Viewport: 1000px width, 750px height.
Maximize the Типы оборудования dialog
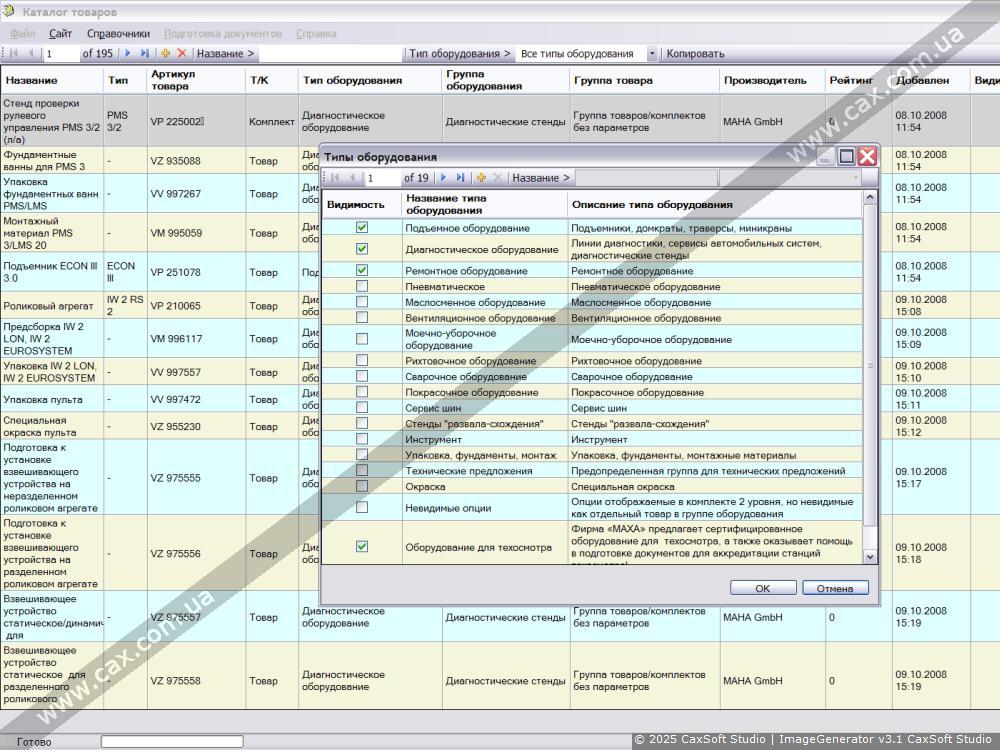tap(846, 157)
